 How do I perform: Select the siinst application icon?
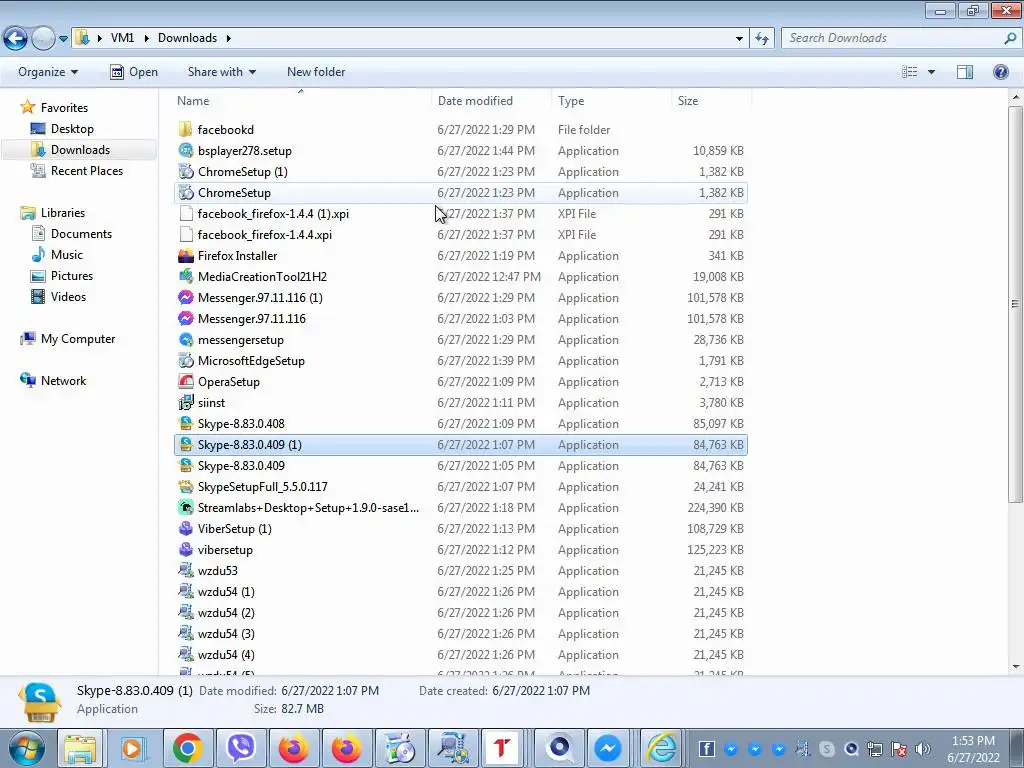point(185,402)
